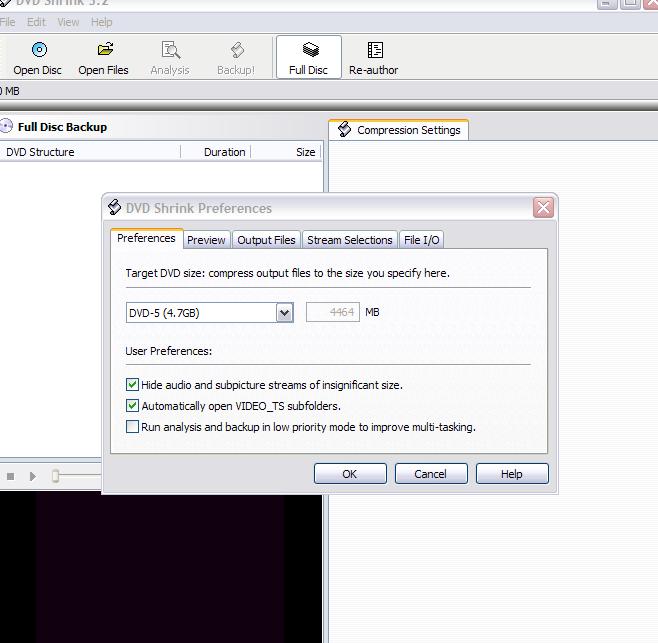The height and width of the screenshot is (643, 658).
Task: Click the black video preview area
Action: tap(160, 569)
